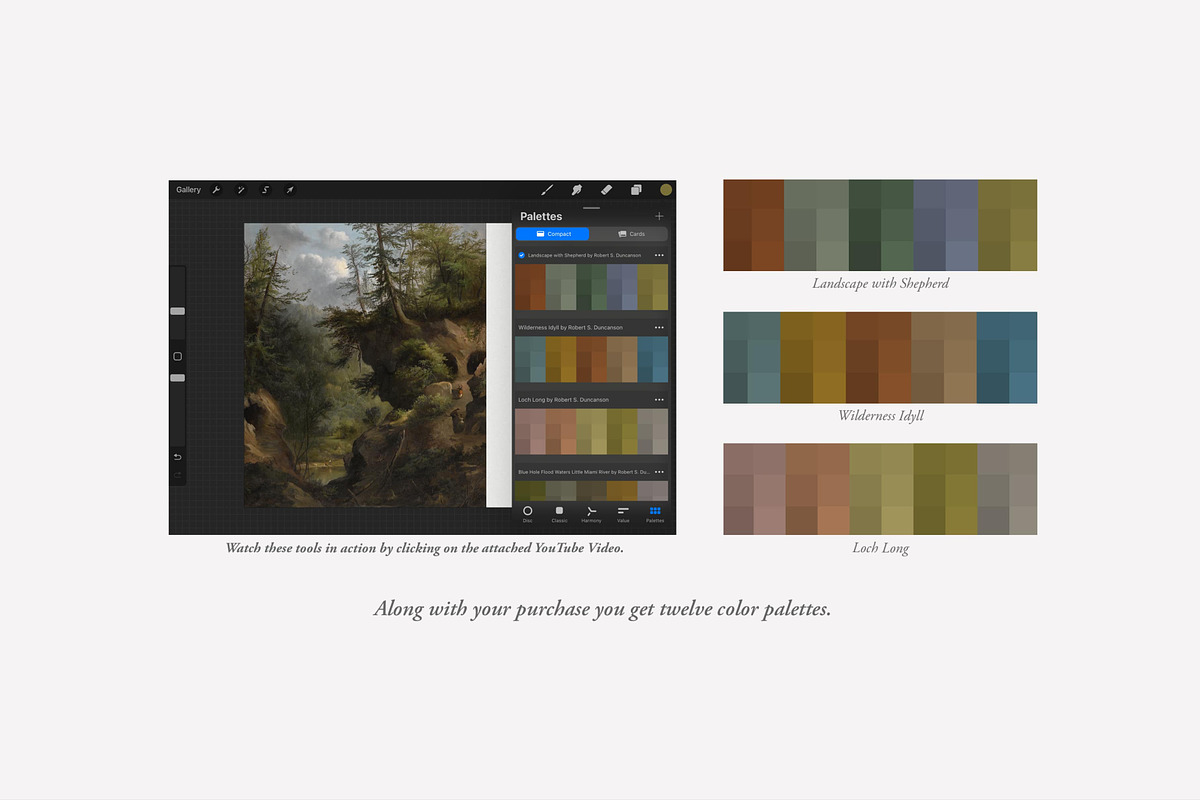Select the Brush tool
Screen dimensions: 1200x800
coord(547,190)
